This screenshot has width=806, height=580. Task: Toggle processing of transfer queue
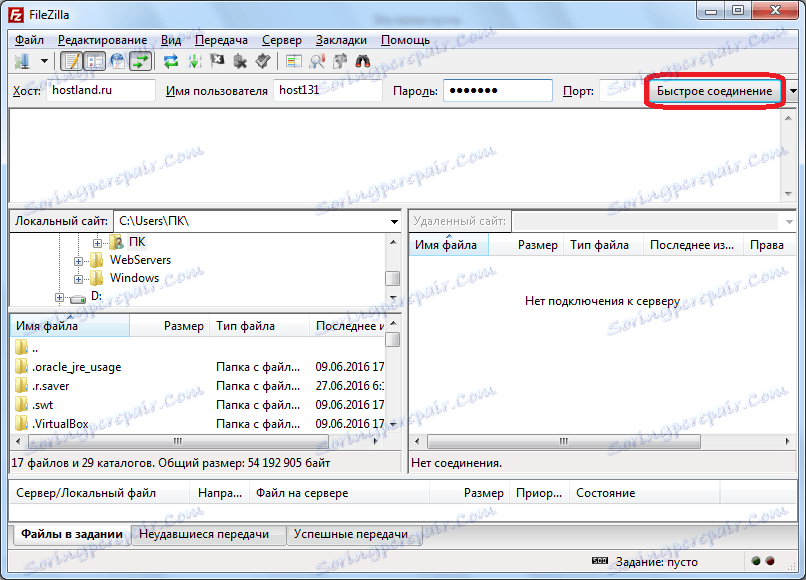pos(194,62)
